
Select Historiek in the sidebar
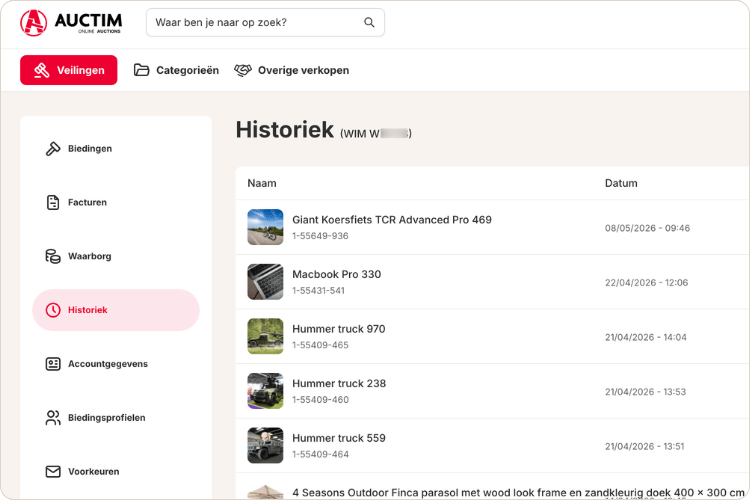[x=116, y=310]
